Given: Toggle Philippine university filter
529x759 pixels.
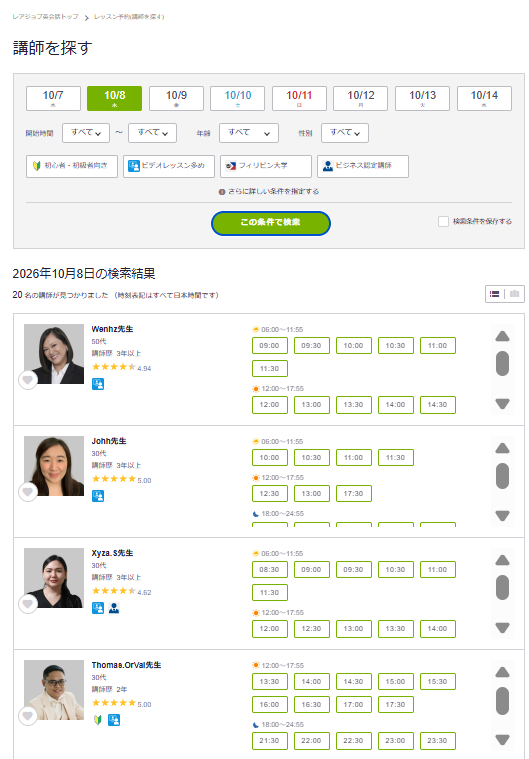Looking at the screenshot, I should pyautogui.click(x=266, y=166).
